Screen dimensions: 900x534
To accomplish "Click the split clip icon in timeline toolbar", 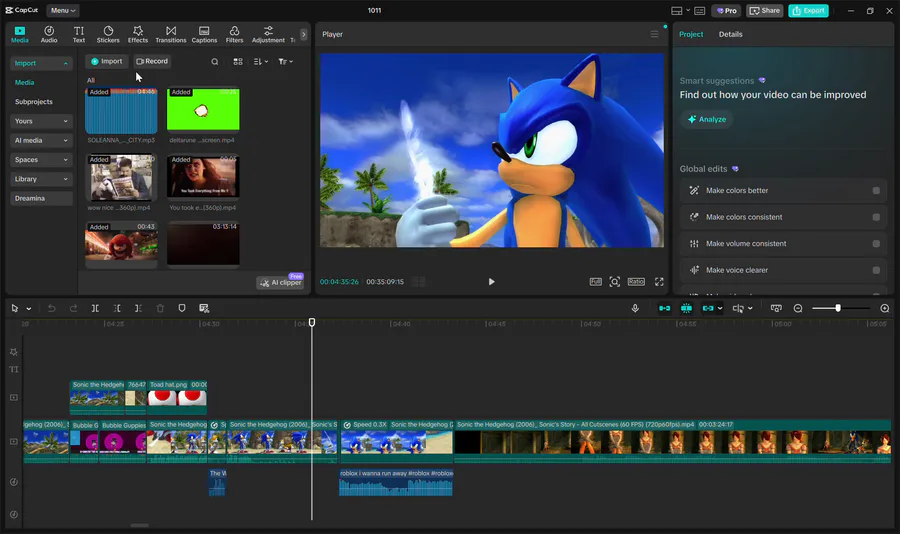I will pyautogui.click(x=95, y=309).
